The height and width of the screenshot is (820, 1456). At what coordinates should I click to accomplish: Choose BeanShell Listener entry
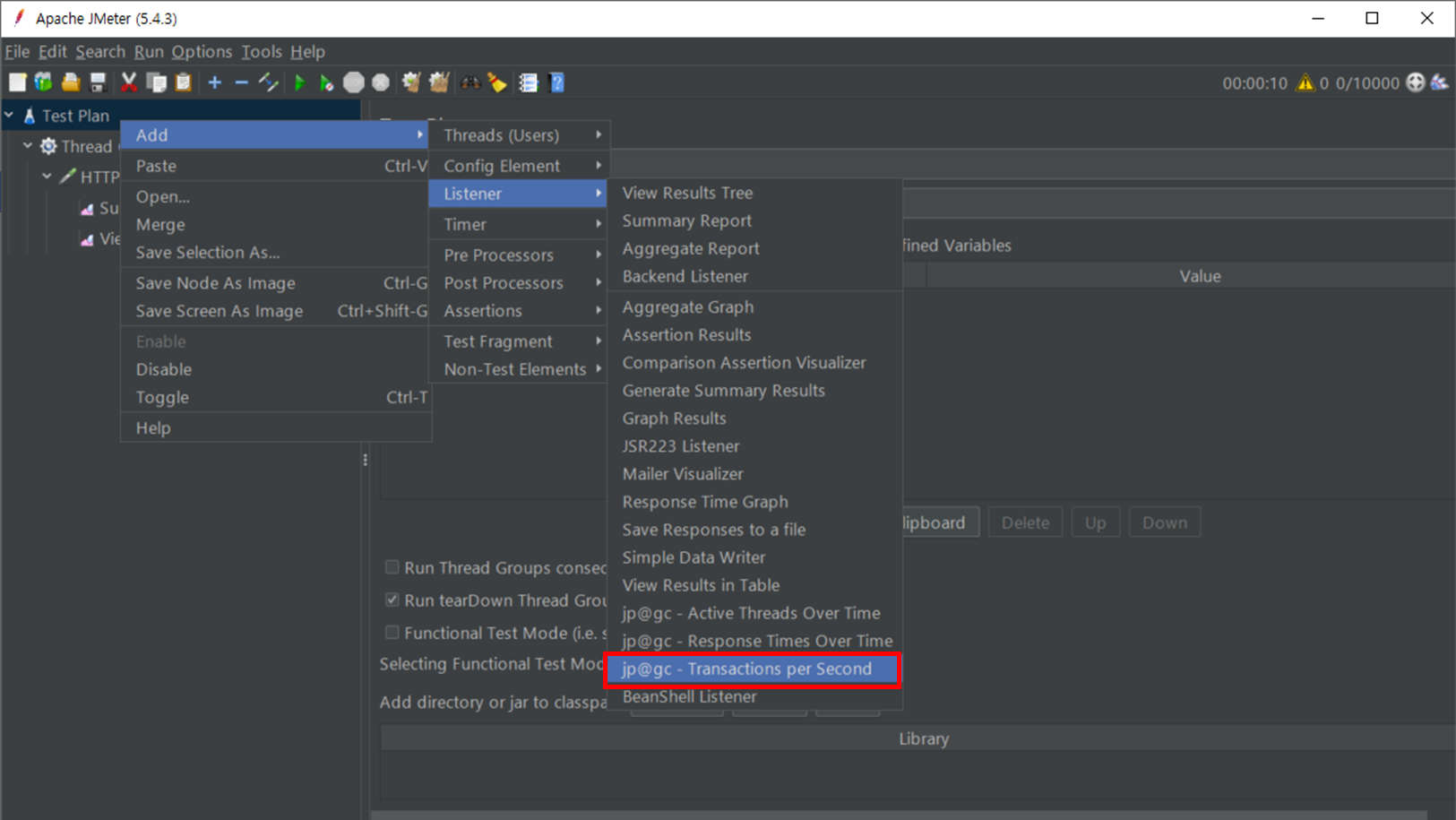[x=754, y=696]
